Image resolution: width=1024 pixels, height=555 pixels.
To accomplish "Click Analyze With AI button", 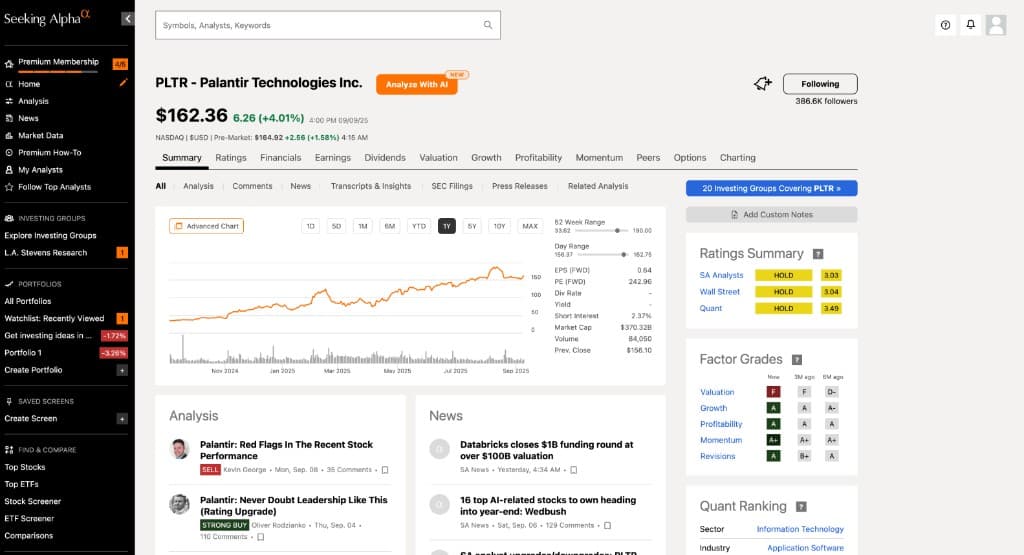I will (x=417, y=84).
